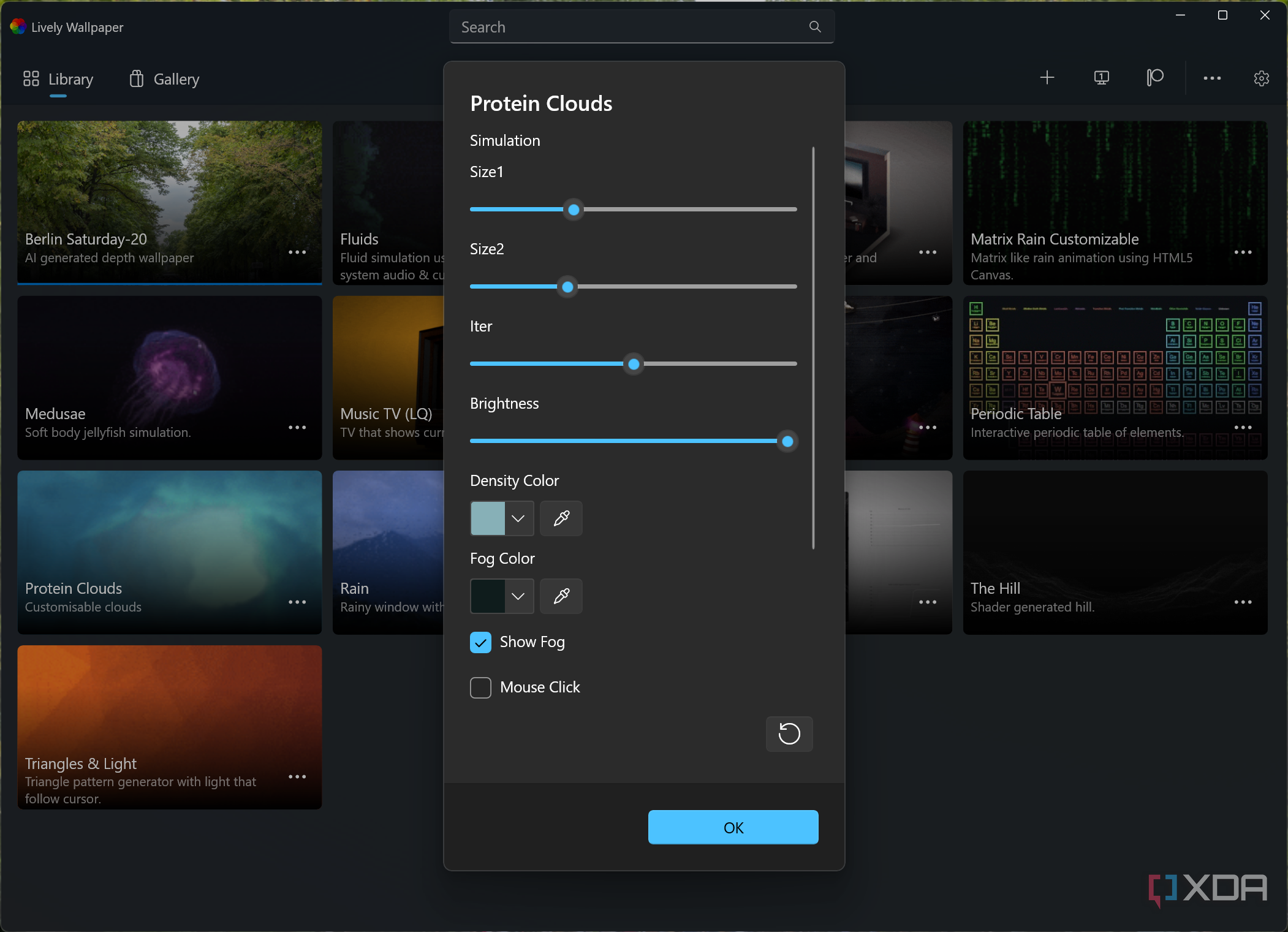Open the display control panel monitor icon
Viewport: 1288px width, 932px height.
point(1101,78)
